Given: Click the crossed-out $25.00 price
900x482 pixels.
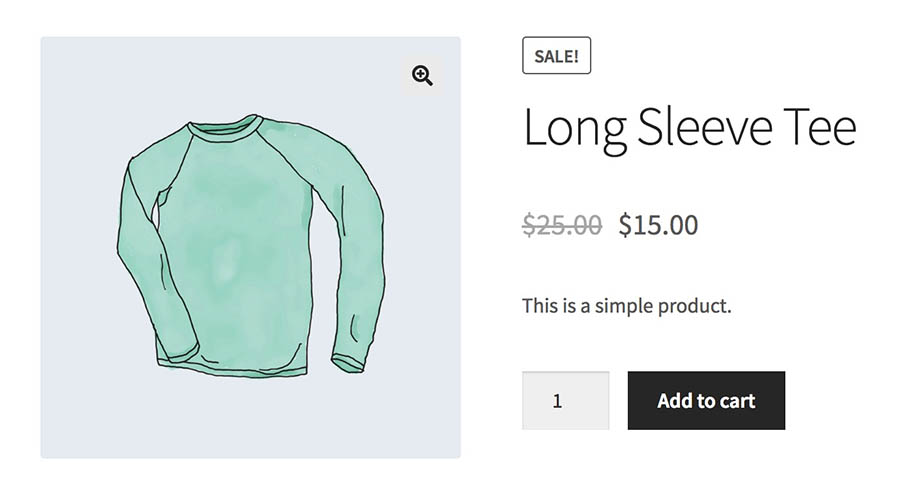Looking at the screenshot, I should (562, 225).
